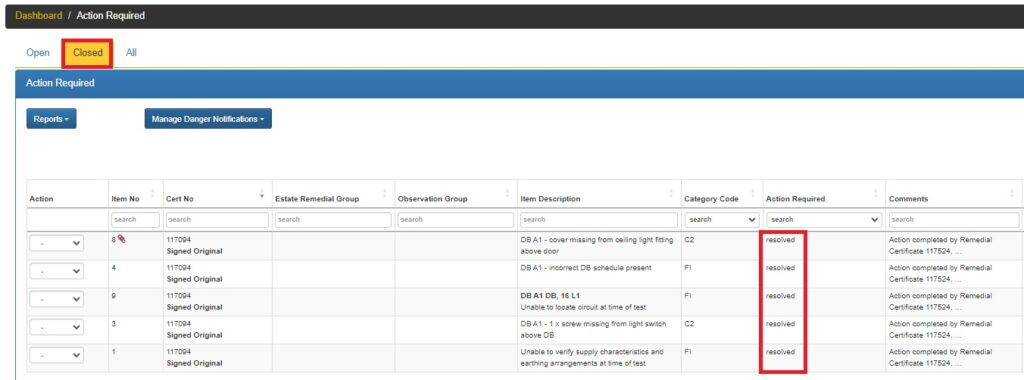Expand the Category Code search filter
Viewport: 1024px width, 380px height.
pos(722,219)
